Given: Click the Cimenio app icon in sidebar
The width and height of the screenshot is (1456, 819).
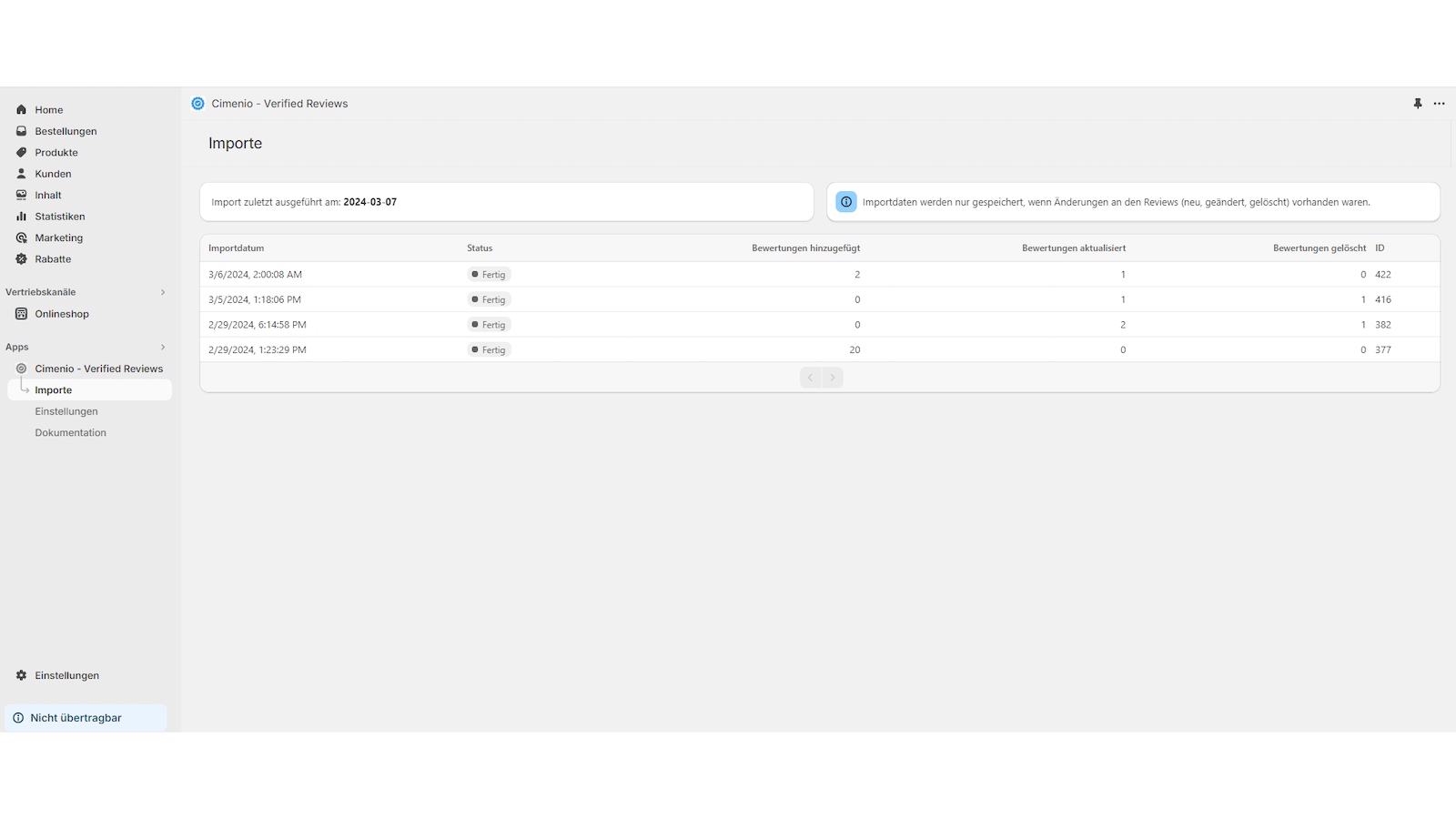Looking at the screenshot, I should (21, 369).
